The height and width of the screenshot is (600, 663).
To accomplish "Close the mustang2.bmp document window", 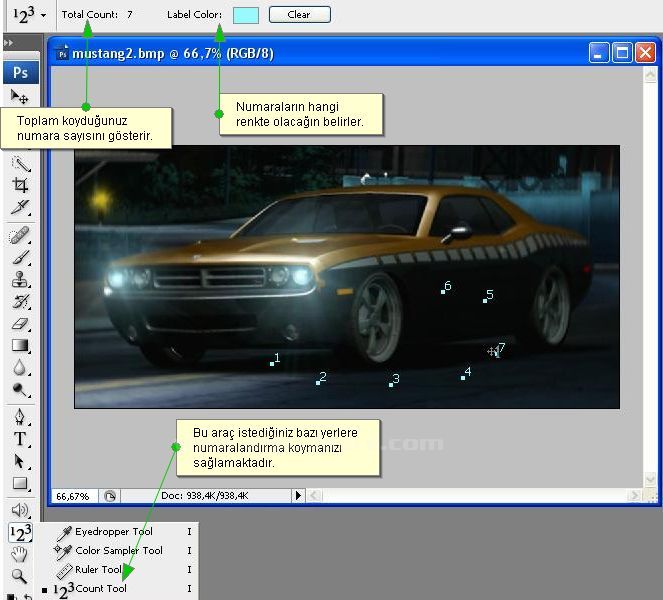I will [x=645, y=53].
